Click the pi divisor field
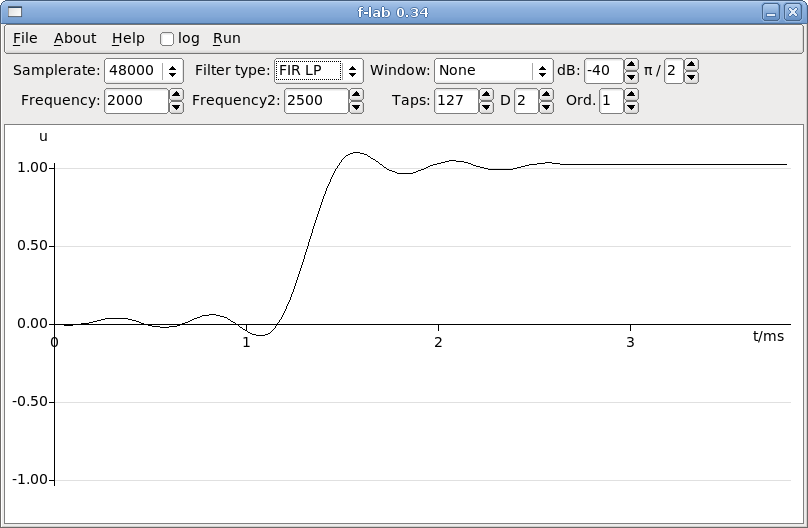This screenshot has height=528, width=808. (x=674, y=71)
